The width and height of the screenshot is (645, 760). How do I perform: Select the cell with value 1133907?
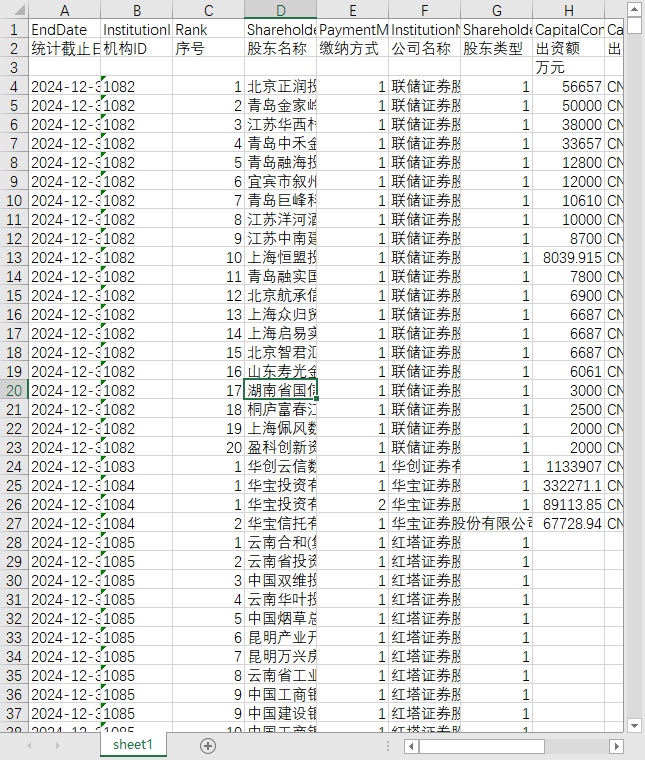[568, 466]
